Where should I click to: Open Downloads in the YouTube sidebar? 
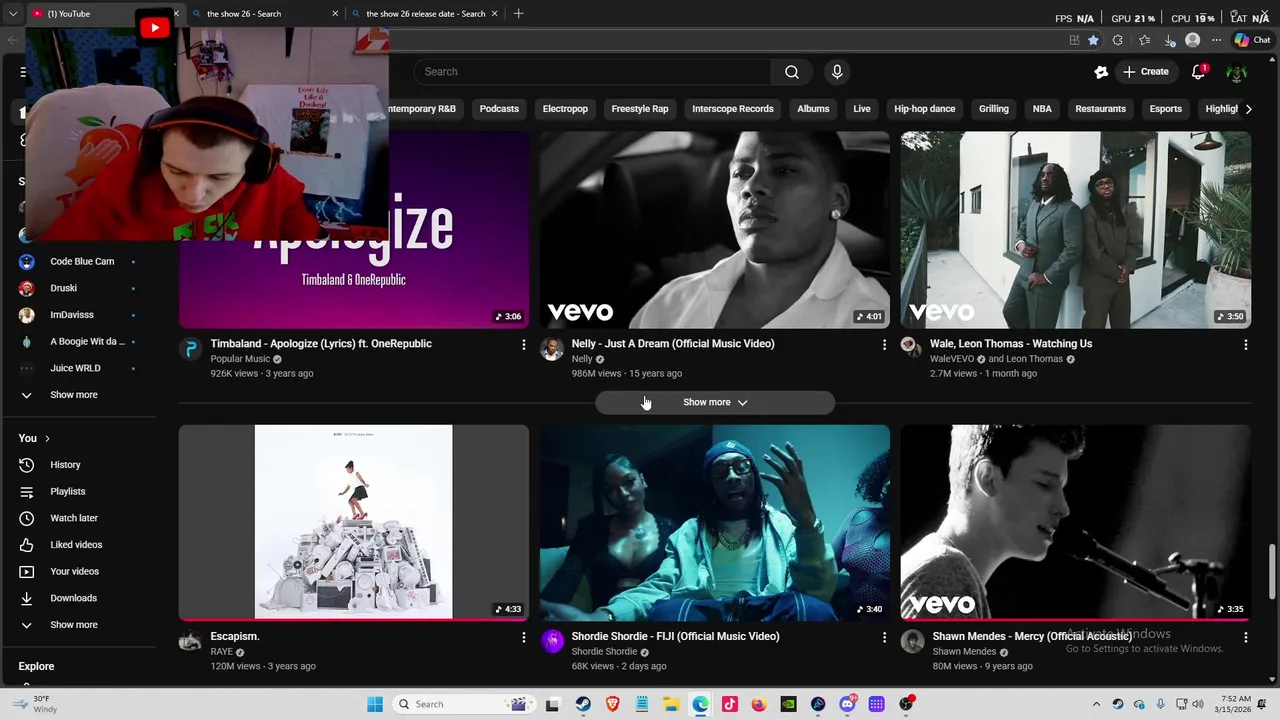[x=74, y=598]
